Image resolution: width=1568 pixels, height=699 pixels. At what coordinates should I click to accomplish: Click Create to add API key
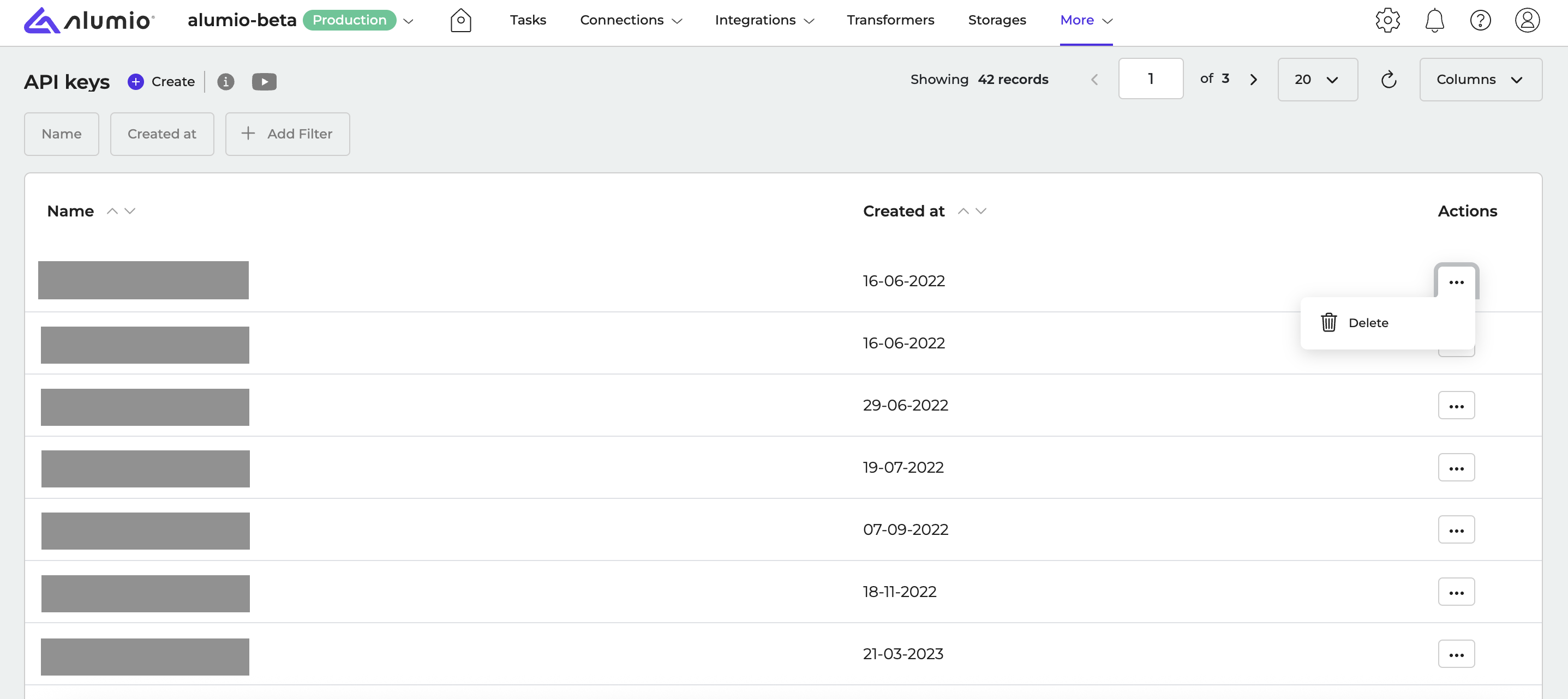(161, 82)
